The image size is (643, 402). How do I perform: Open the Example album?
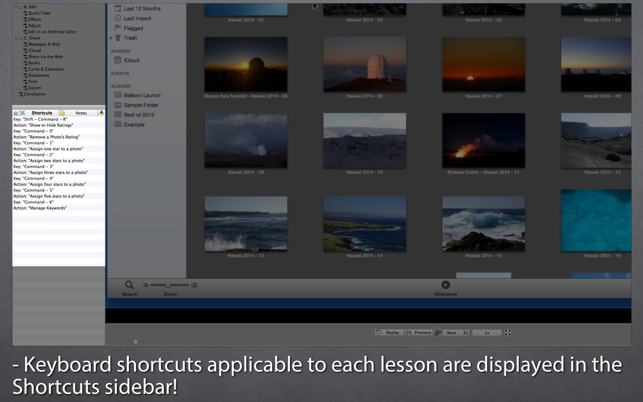(129, 125)
